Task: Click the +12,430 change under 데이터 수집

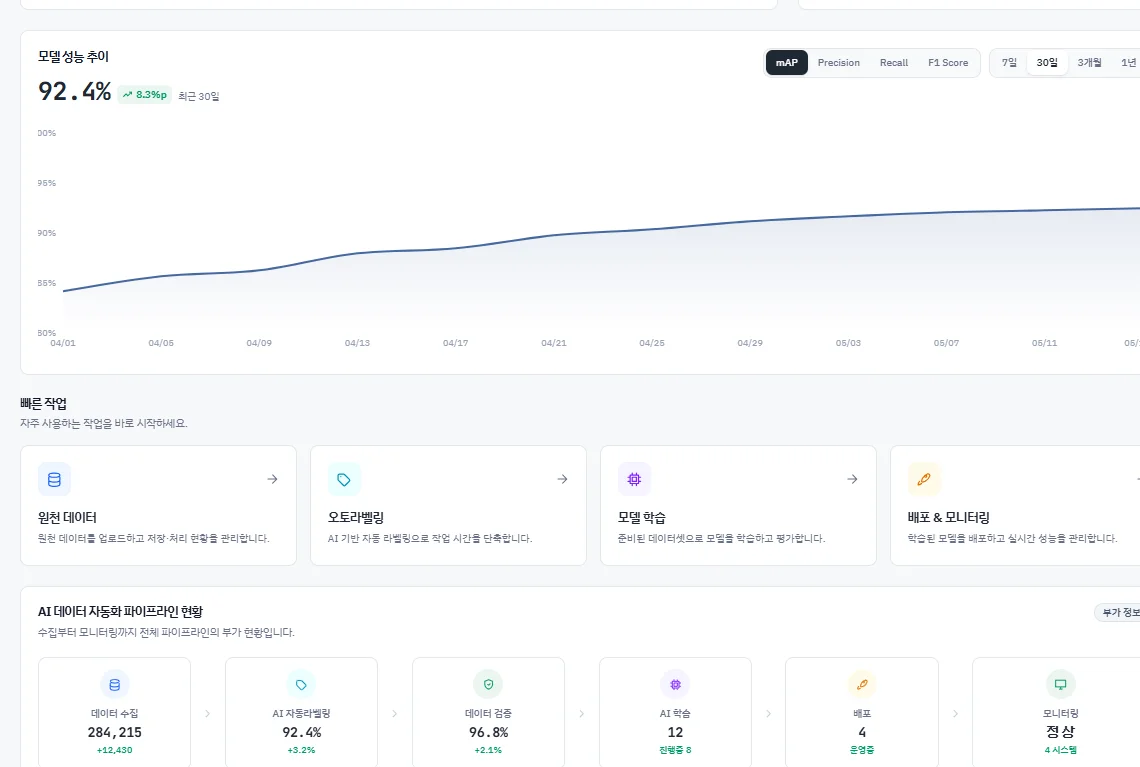Action: click(x=115, y=750)
